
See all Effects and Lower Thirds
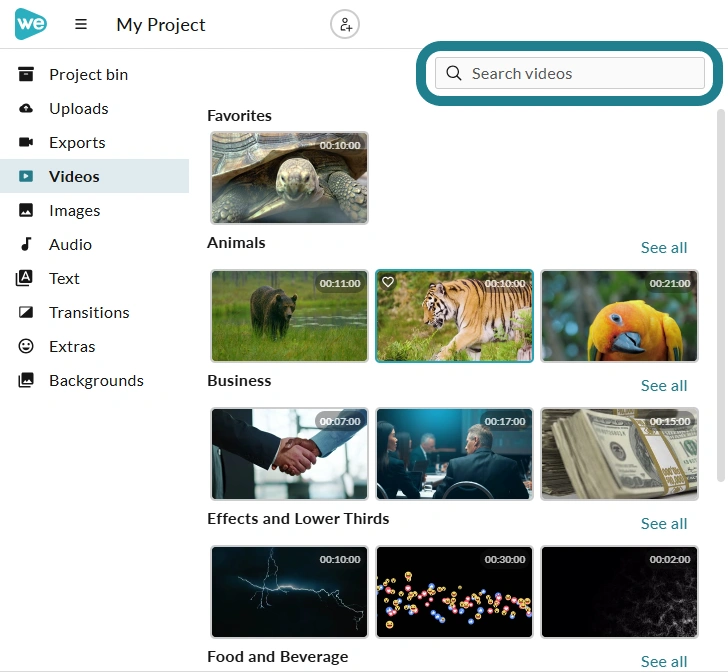664,523
